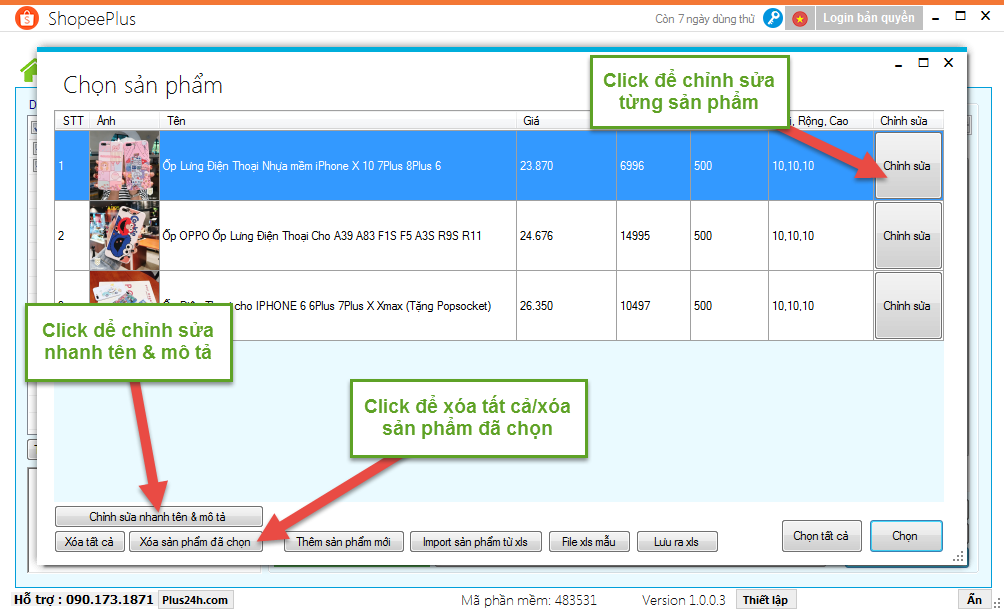
Task: Open the first product's phone case thumbnail
Action: tap(124, 166)
